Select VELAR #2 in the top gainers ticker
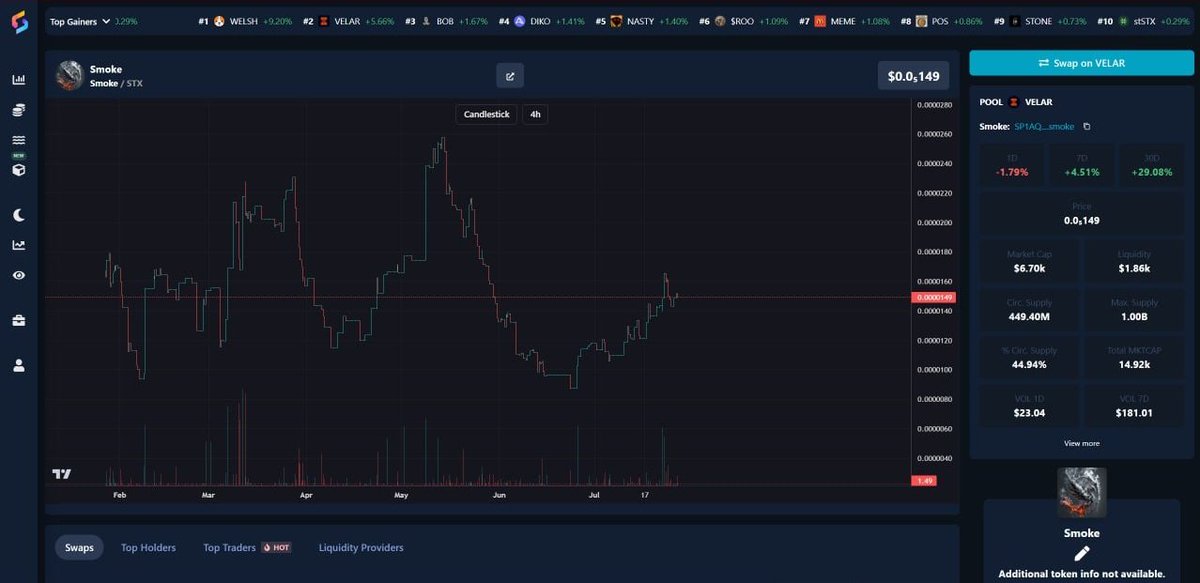Screen dimensions: 1200x583 pyautogui.click(x=347, y=21)
